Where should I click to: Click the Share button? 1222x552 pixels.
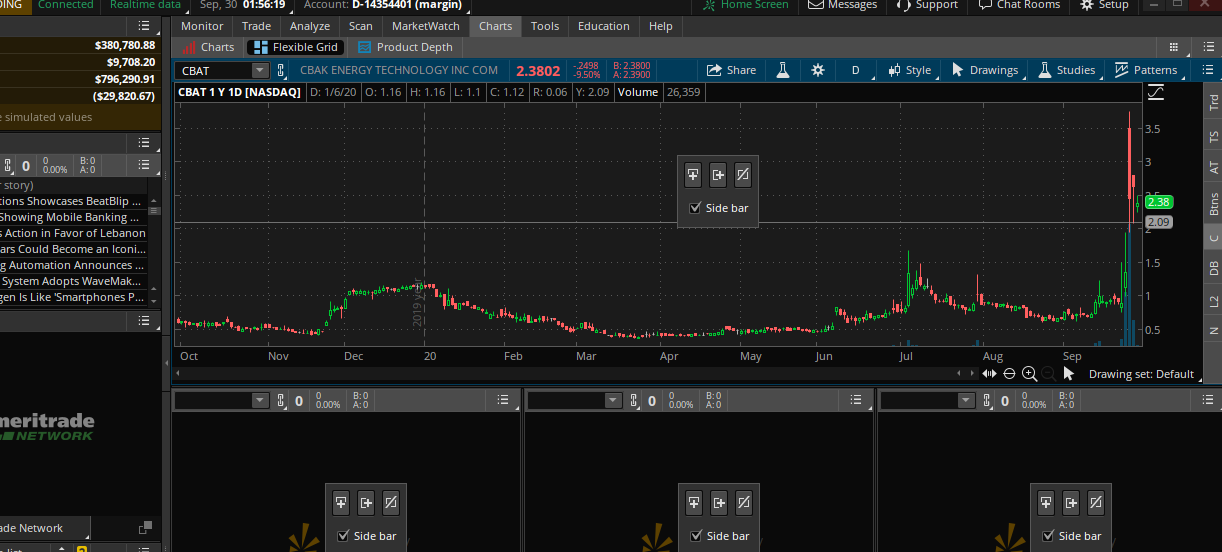731,70
